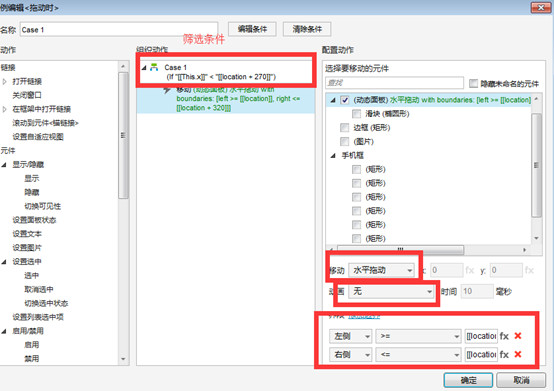Expand the 打开链接 action group
Viewport: 554px width, 391px height.
(5, 81)
